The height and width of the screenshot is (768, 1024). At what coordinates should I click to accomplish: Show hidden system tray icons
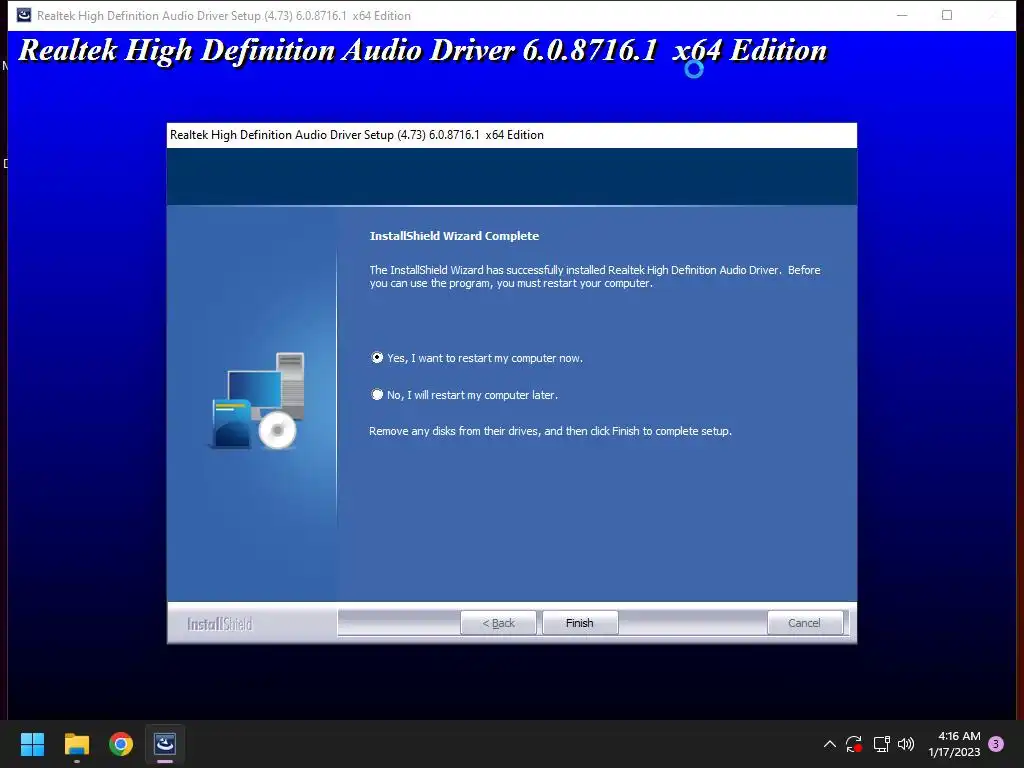pos(829,744)
